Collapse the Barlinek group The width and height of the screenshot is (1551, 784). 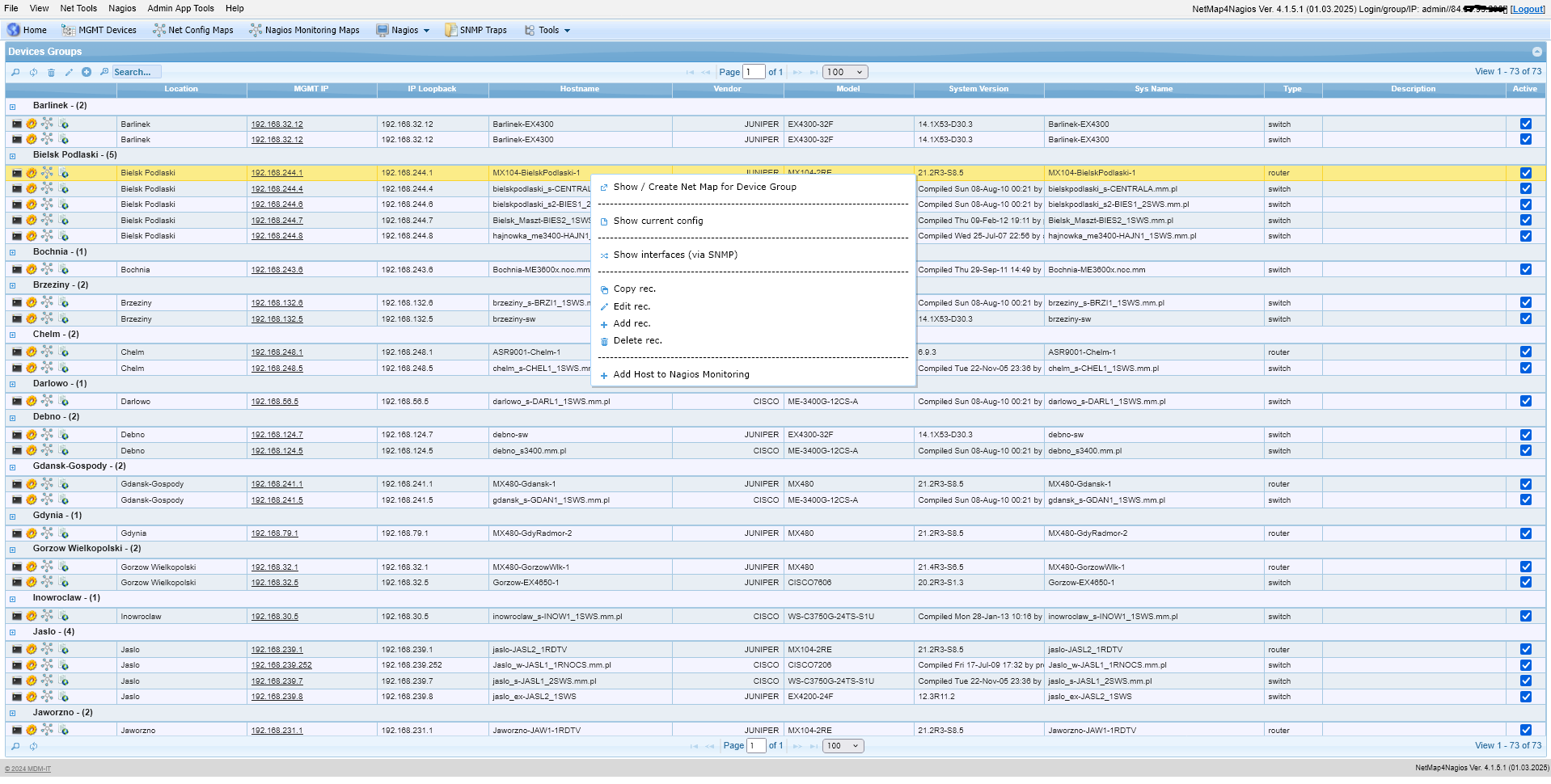(12, 107)
